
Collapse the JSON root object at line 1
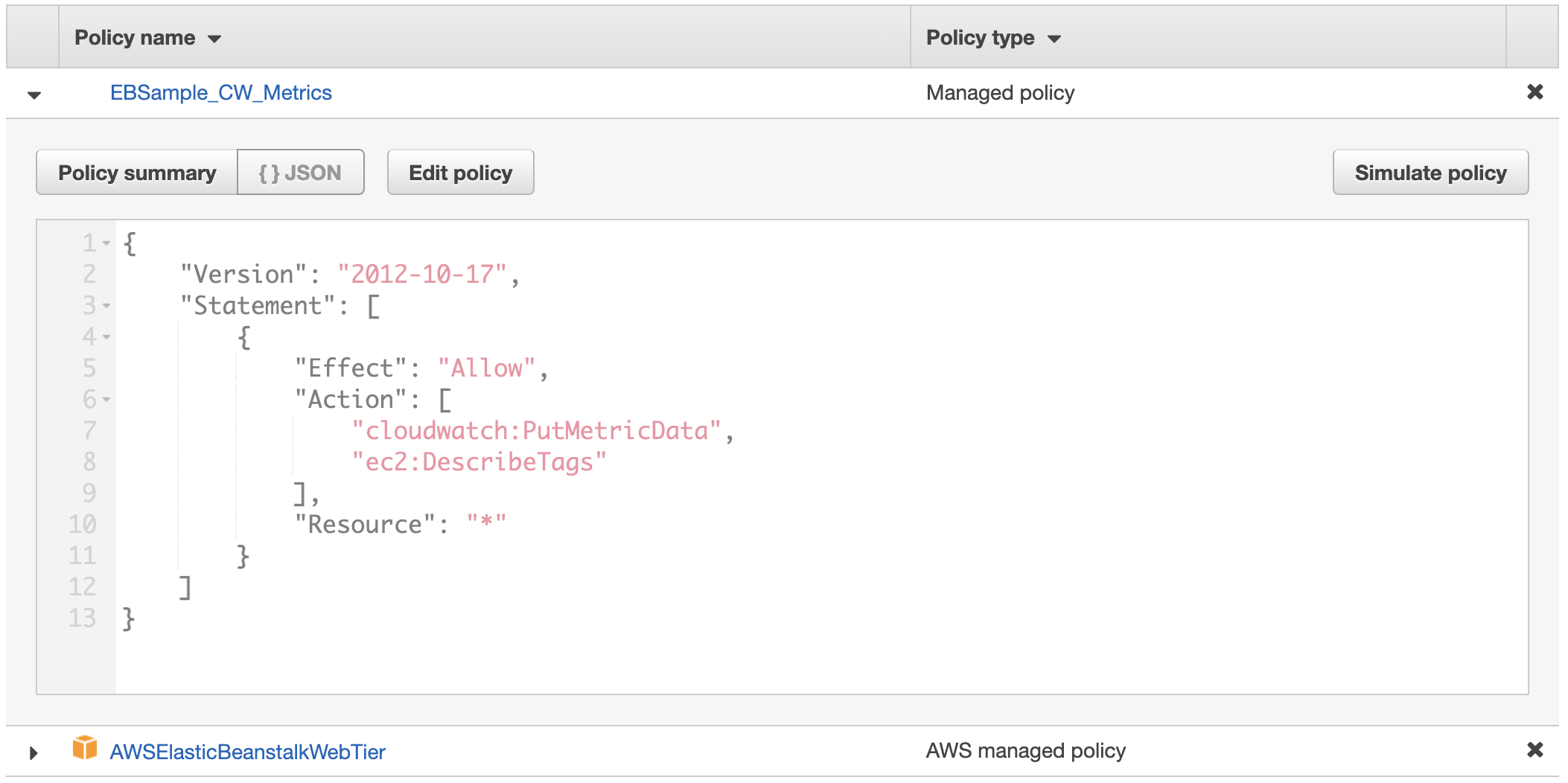[105, 243]
